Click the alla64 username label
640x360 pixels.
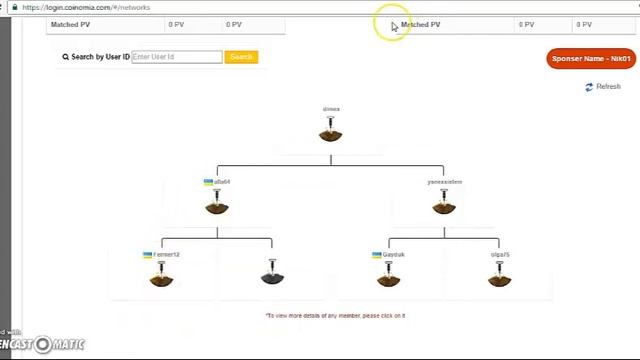pos(222,182)
